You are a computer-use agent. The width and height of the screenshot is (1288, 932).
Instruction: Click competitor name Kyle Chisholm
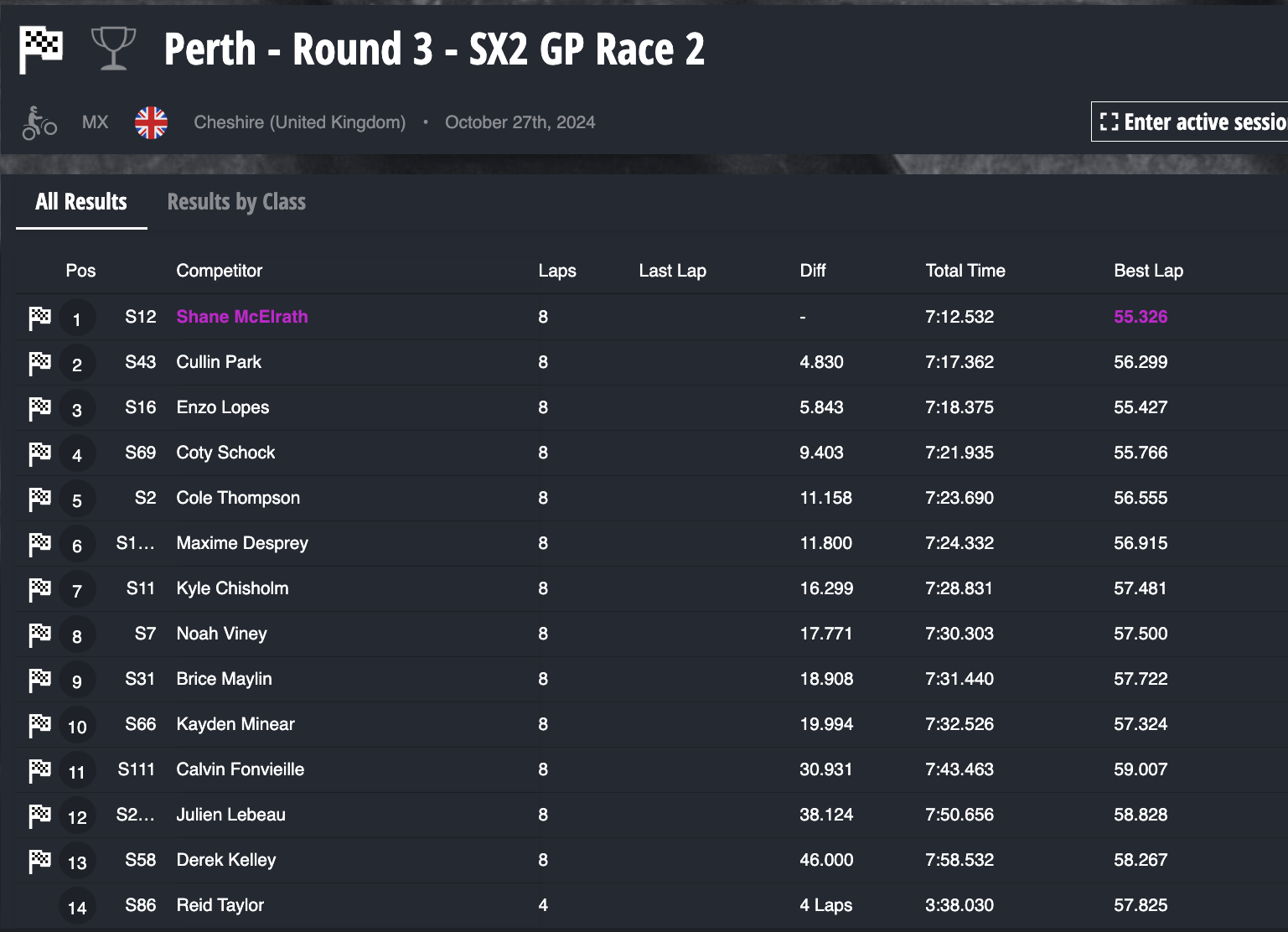point(232,588)
